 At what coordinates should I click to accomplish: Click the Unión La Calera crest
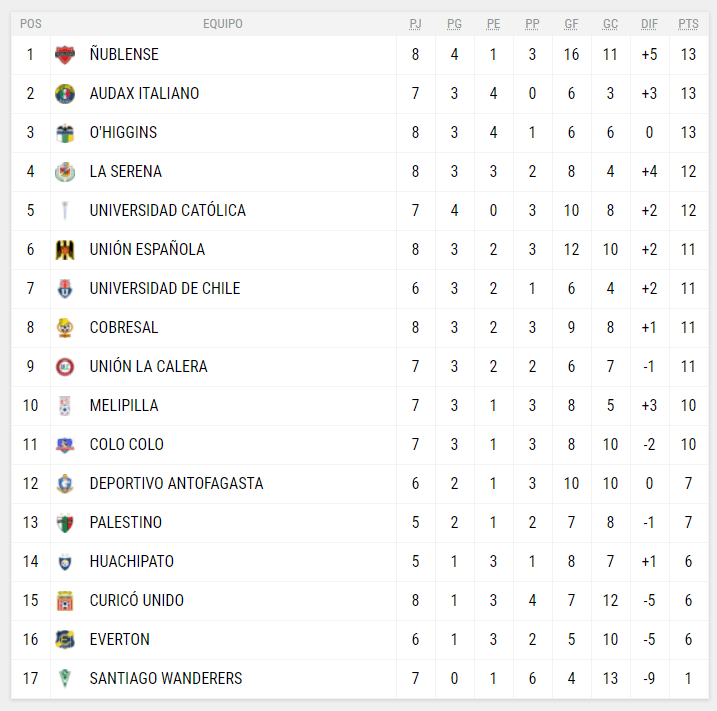[65, 367]
